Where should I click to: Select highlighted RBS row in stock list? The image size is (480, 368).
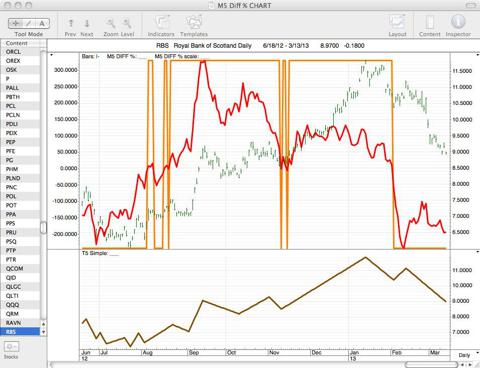(x=20, y=332)
